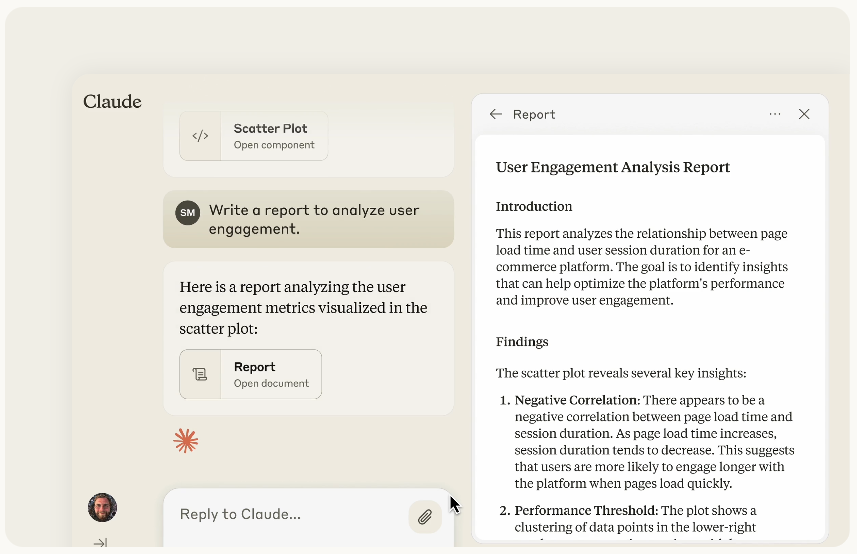The image size is (857, 554).
Task: Click the user message about analyzing user engagement
Action: [x=314, y=219]
